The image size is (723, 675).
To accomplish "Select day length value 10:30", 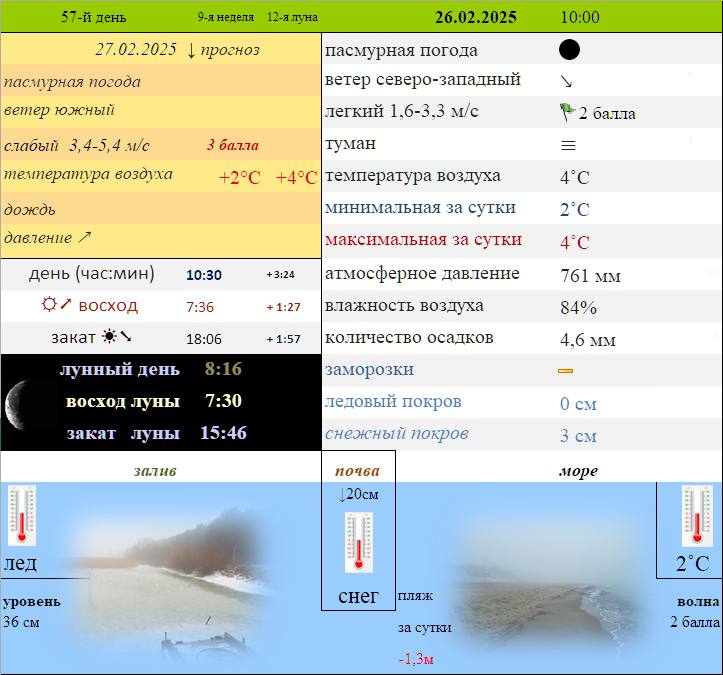I will coord(204,275).
